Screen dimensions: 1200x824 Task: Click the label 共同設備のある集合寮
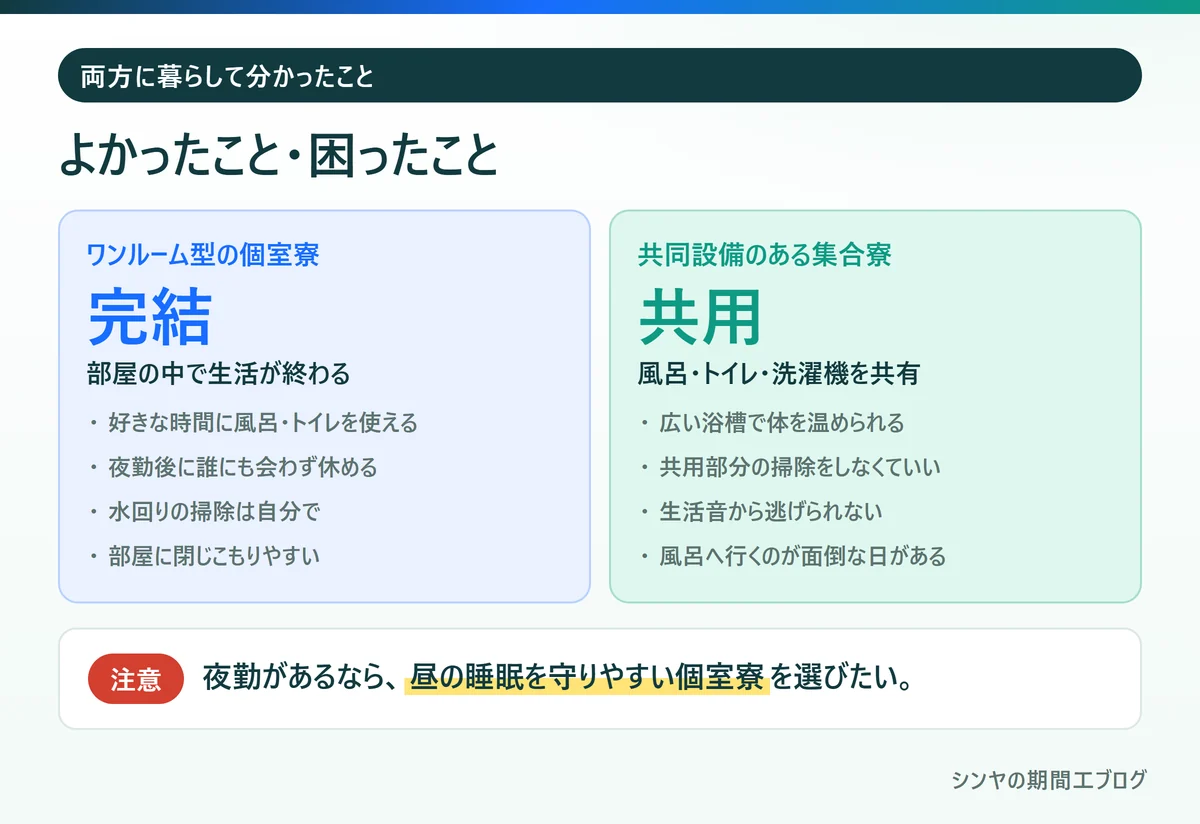tap(765, 254)
